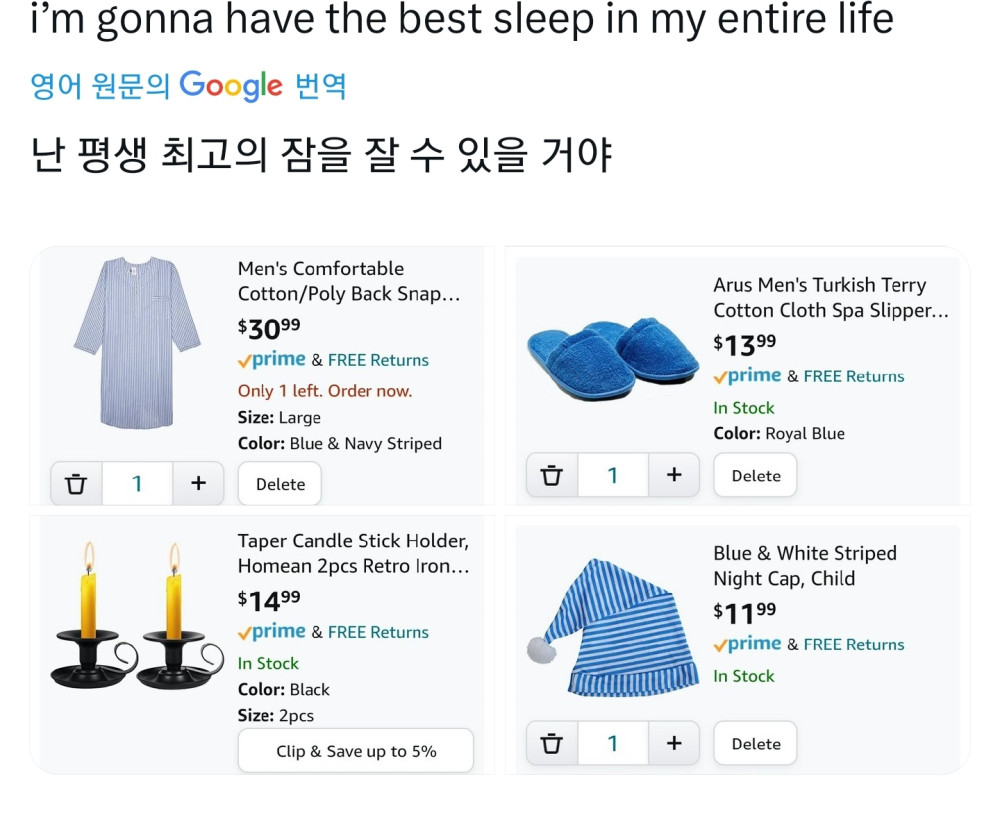Click trash icon for the spa slippers
This screenshot has height=829, width=1000.
(552, 476)
